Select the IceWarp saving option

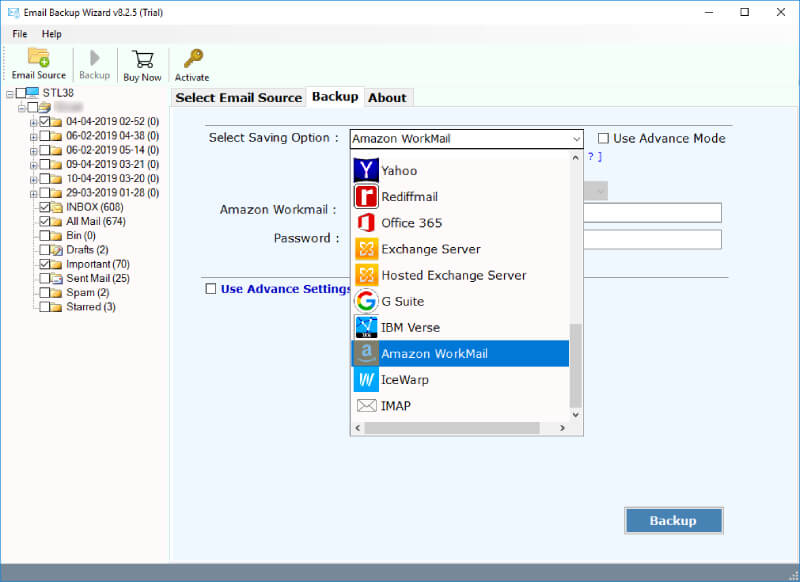[x=404, y=379]
